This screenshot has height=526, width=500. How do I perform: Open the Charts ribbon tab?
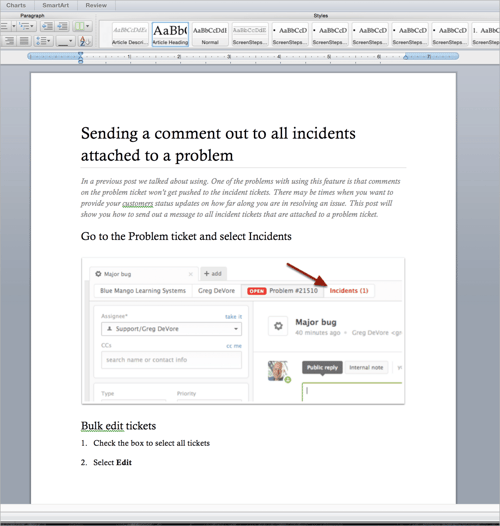click(16, 5)
